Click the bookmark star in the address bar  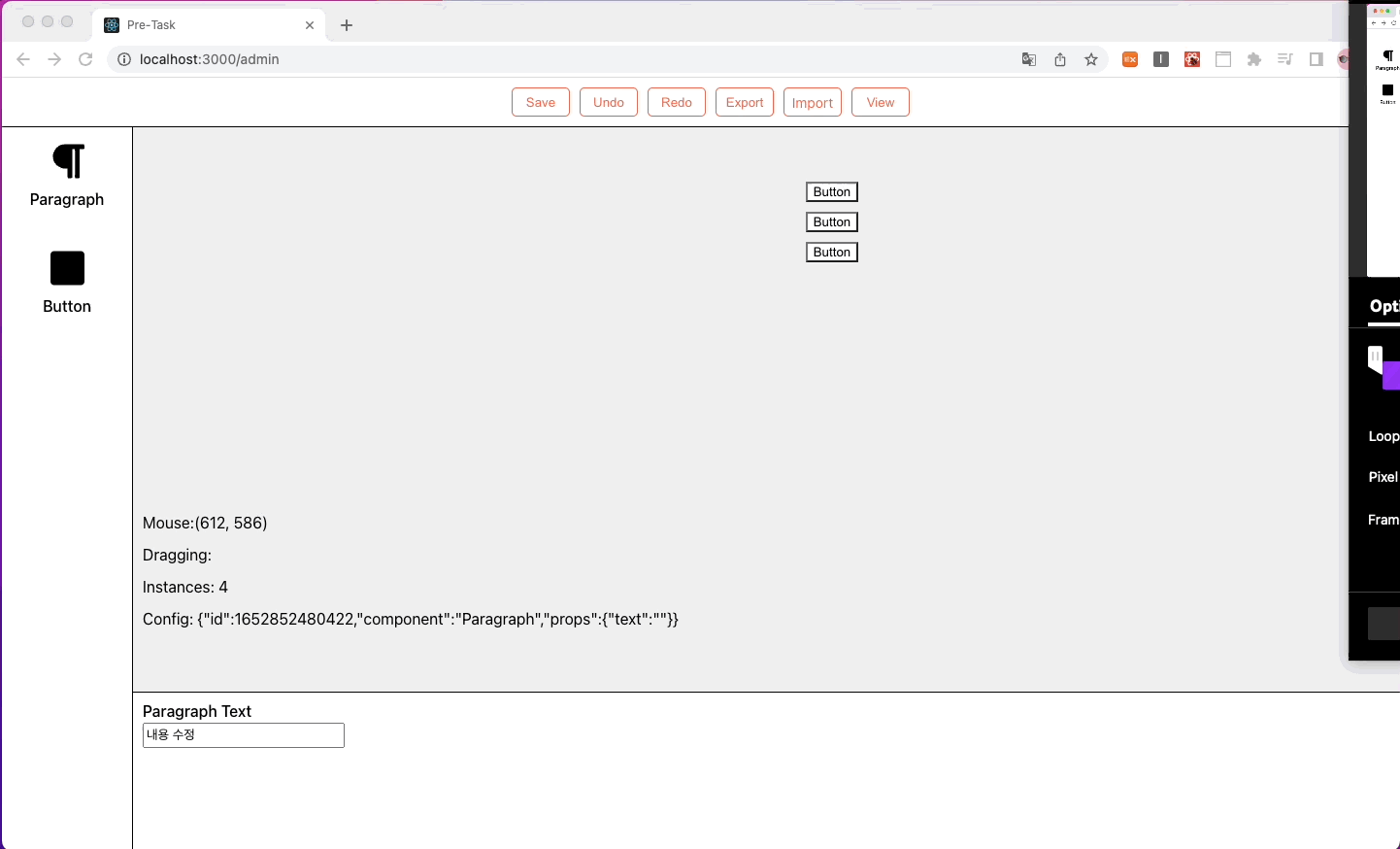[1091, 59]
